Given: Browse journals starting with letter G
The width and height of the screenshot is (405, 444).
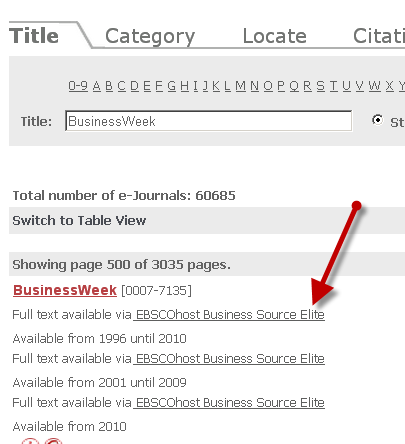Looking at the screenshot, I should tap(172, 86).
